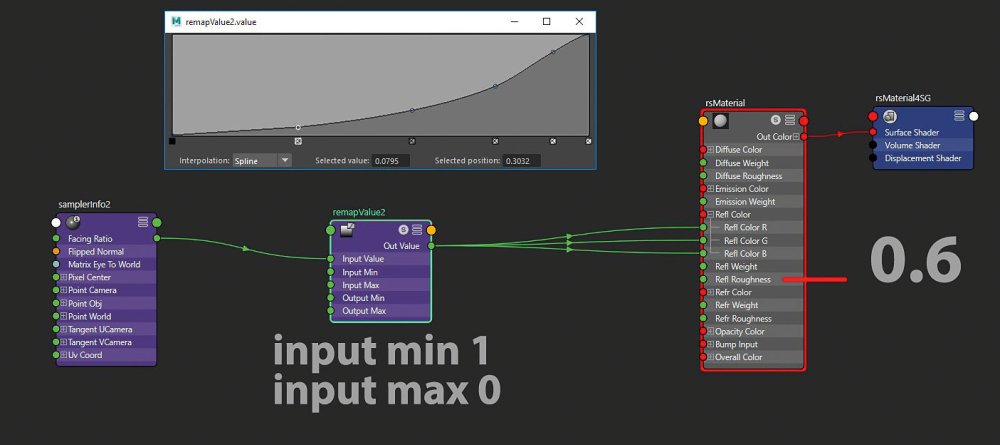This screenshot has width=1000, height=445.
Task: Select the curve point at position 0.3032
Action: 298,128
